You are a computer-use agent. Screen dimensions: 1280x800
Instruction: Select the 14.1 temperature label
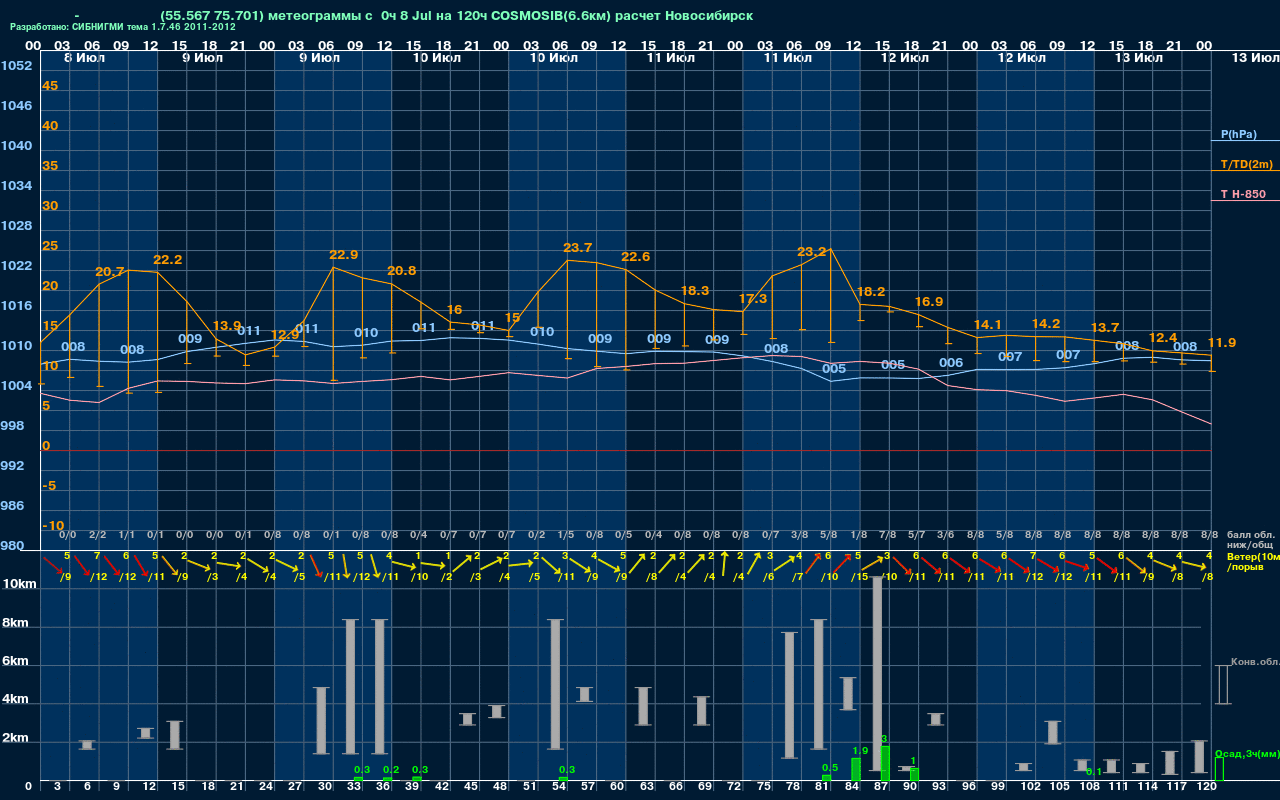(988, 325)
